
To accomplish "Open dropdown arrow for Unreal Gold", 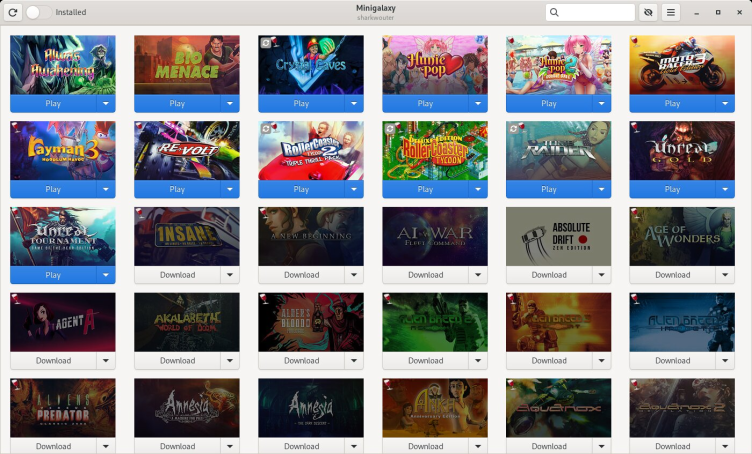I will [725, 189].
